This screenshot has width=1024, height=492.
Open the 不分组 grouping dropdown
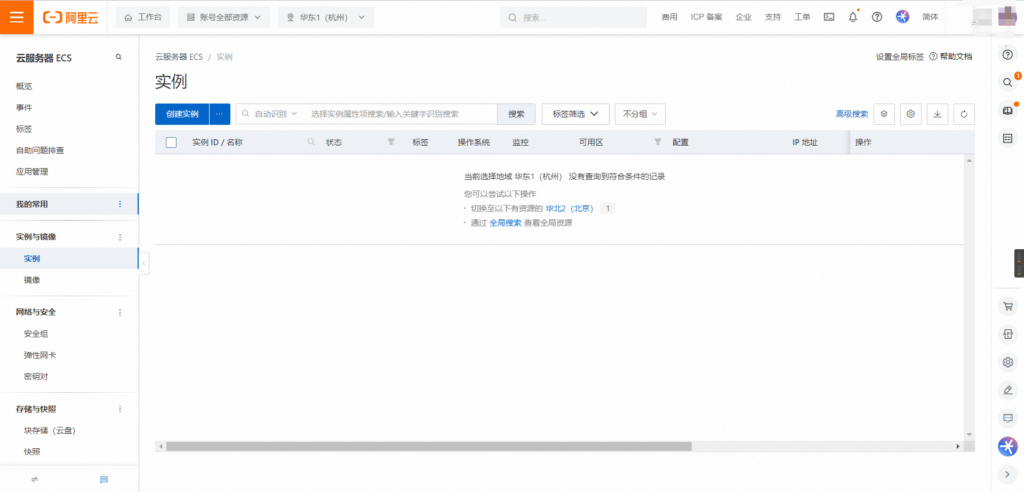click(640, 114)
